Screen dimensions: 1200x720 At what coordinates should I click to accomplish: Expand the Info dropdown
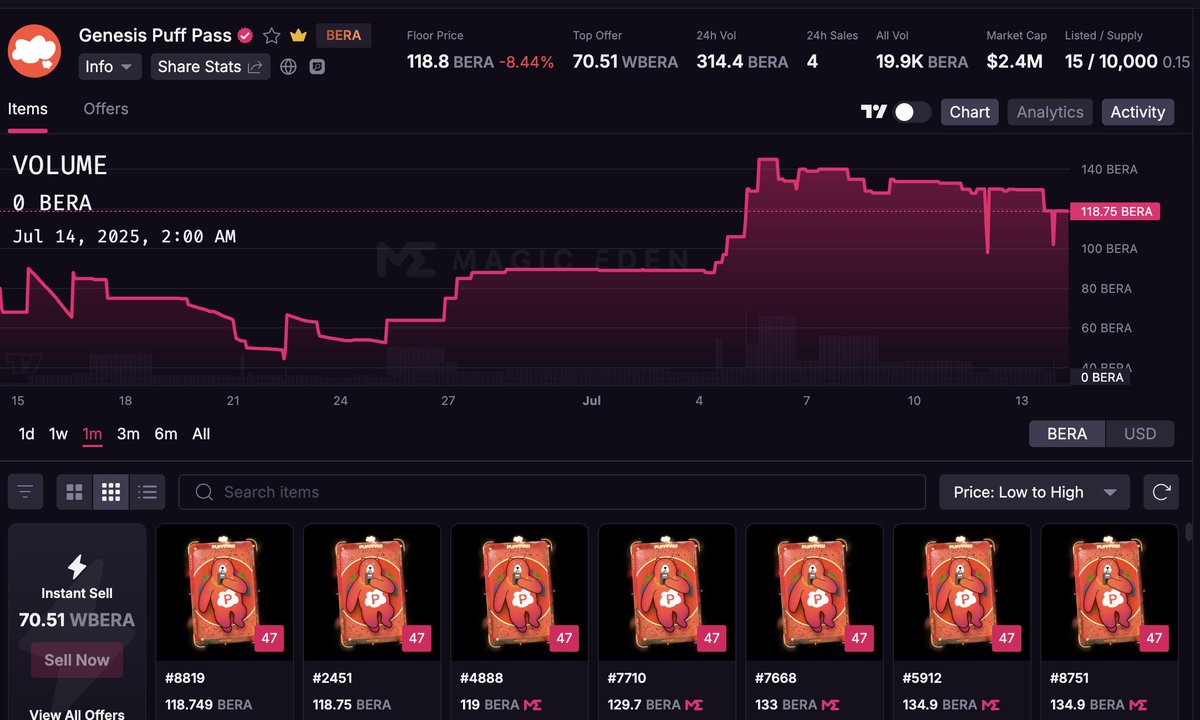(x=110, y=67)
